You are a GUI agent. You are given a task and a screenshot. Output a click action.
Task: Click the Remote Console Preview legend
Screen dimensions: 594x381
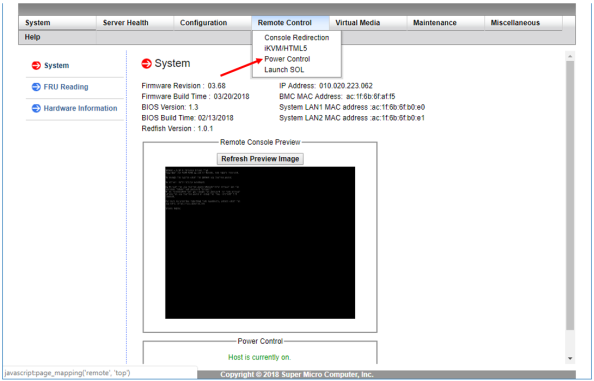(260, 142)
